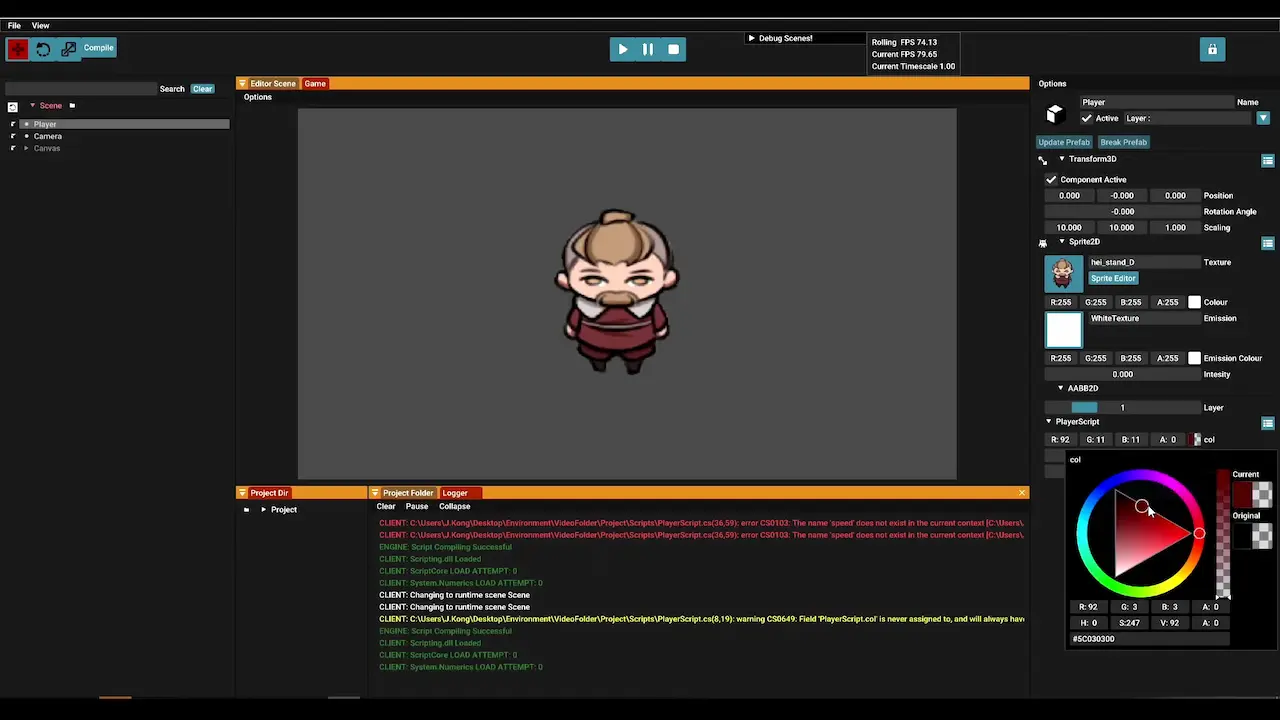This screenshot has height=720, width=1280.
Task: Open the File menu
Action: pos(14,25)
